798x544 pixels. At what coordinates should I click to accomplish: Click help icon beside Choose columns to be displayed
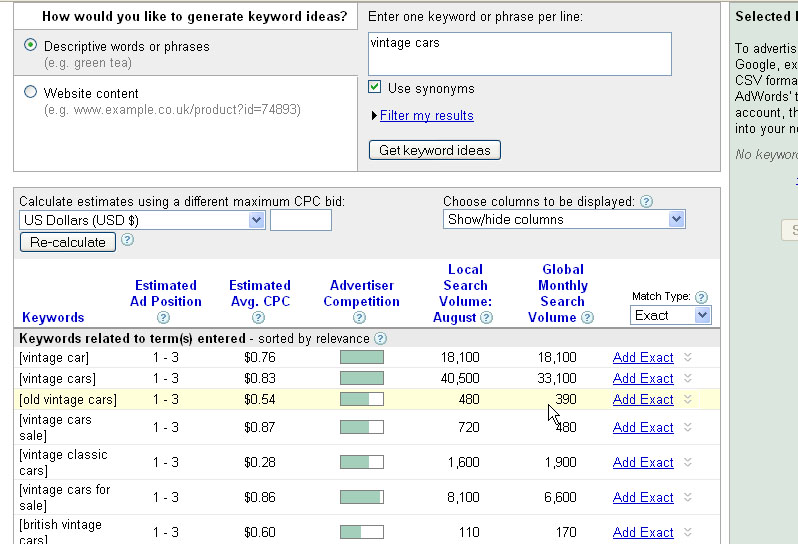coord(646,202)
